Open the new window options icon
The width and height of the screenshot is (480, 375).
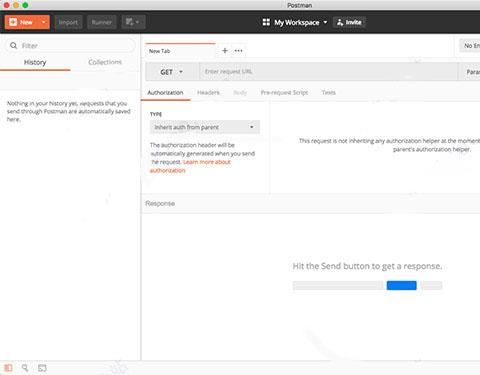[x=133, y=22]
